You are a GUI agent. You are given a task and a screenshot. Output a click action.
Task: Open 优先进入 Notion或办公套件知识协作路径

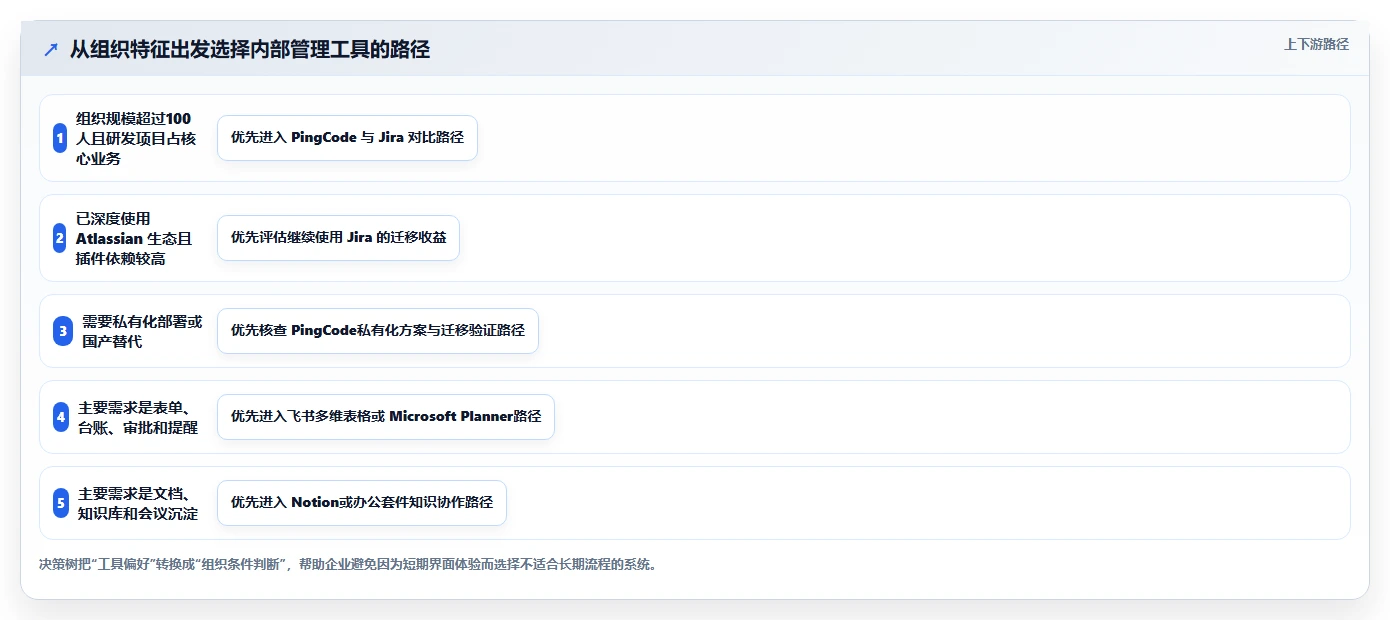pyautogui.click(x=362, y=503)
